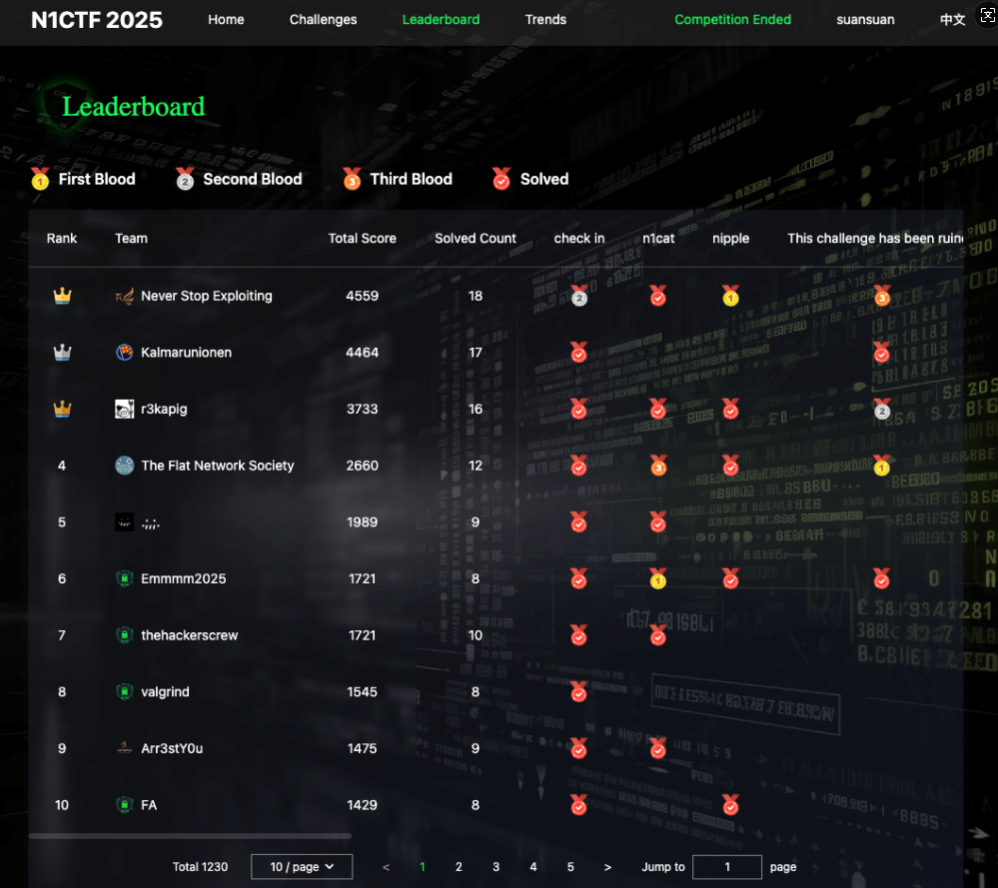Click Never Stop Exploiting's second blood check in medal

click(578, 296)
